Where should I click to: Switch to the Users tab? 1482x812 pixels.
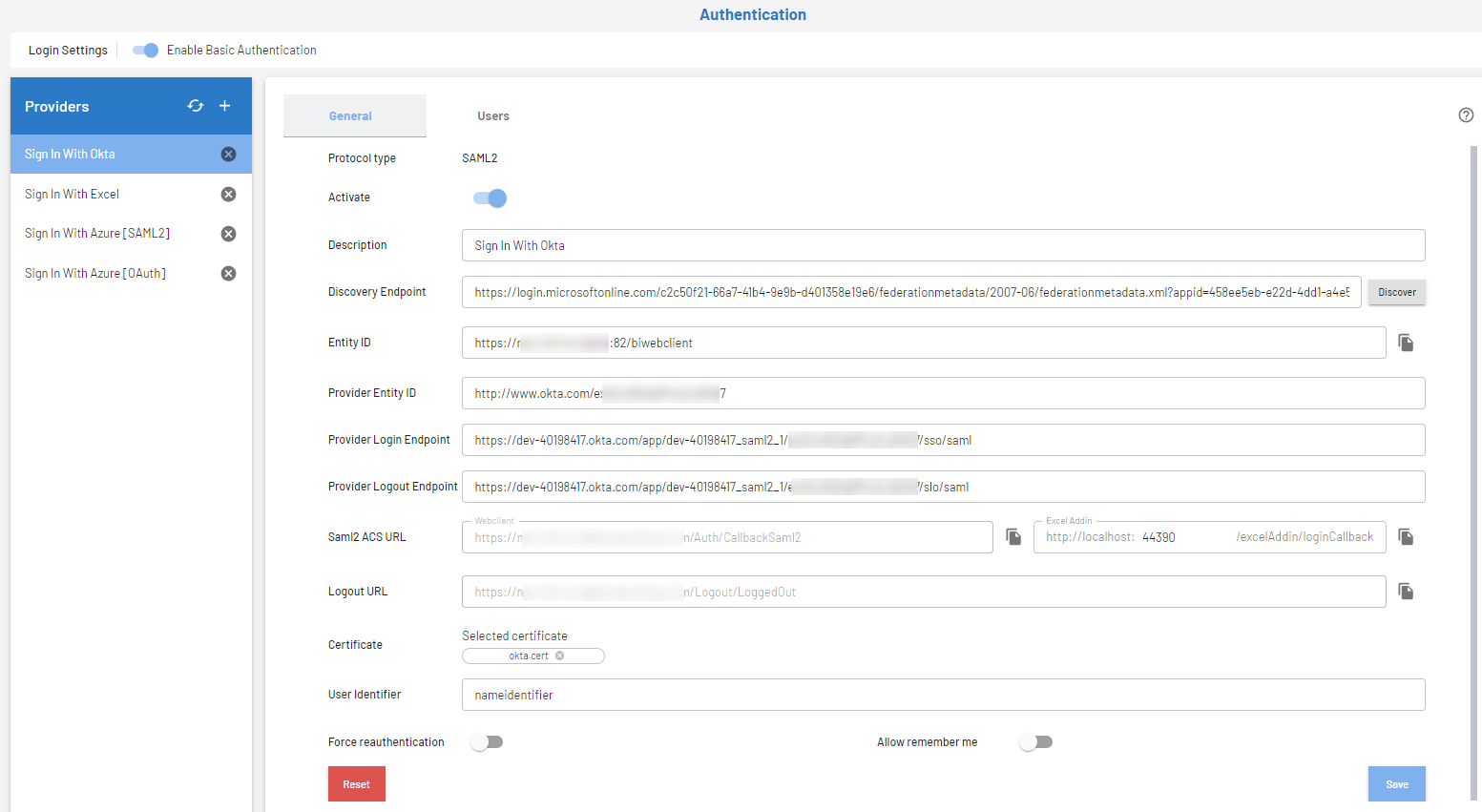493,115
